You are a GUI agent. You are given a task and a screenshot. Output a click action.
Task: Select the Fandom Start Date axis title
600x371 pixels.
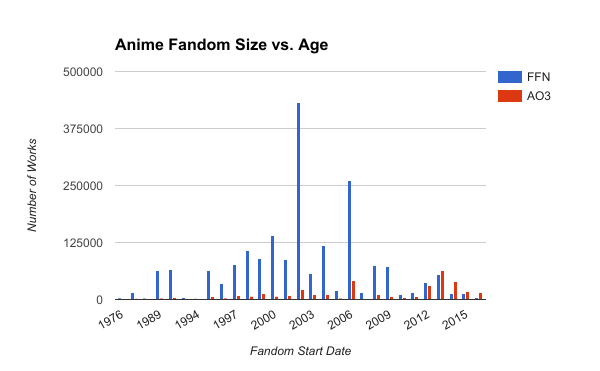300,351
